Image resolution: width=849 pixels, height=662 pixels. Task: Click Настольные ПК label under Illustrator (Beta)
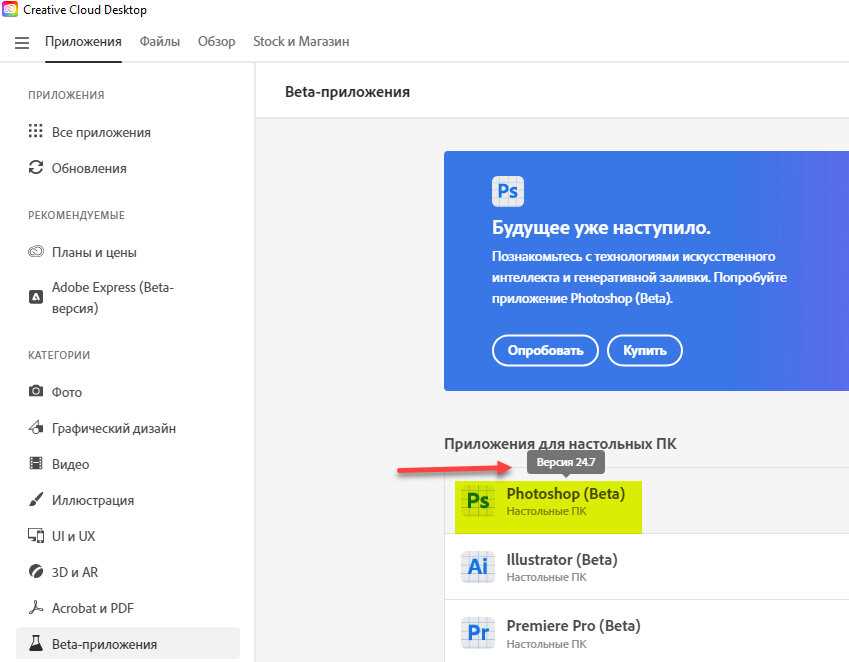pyautogui.click(x=546, y=577)
